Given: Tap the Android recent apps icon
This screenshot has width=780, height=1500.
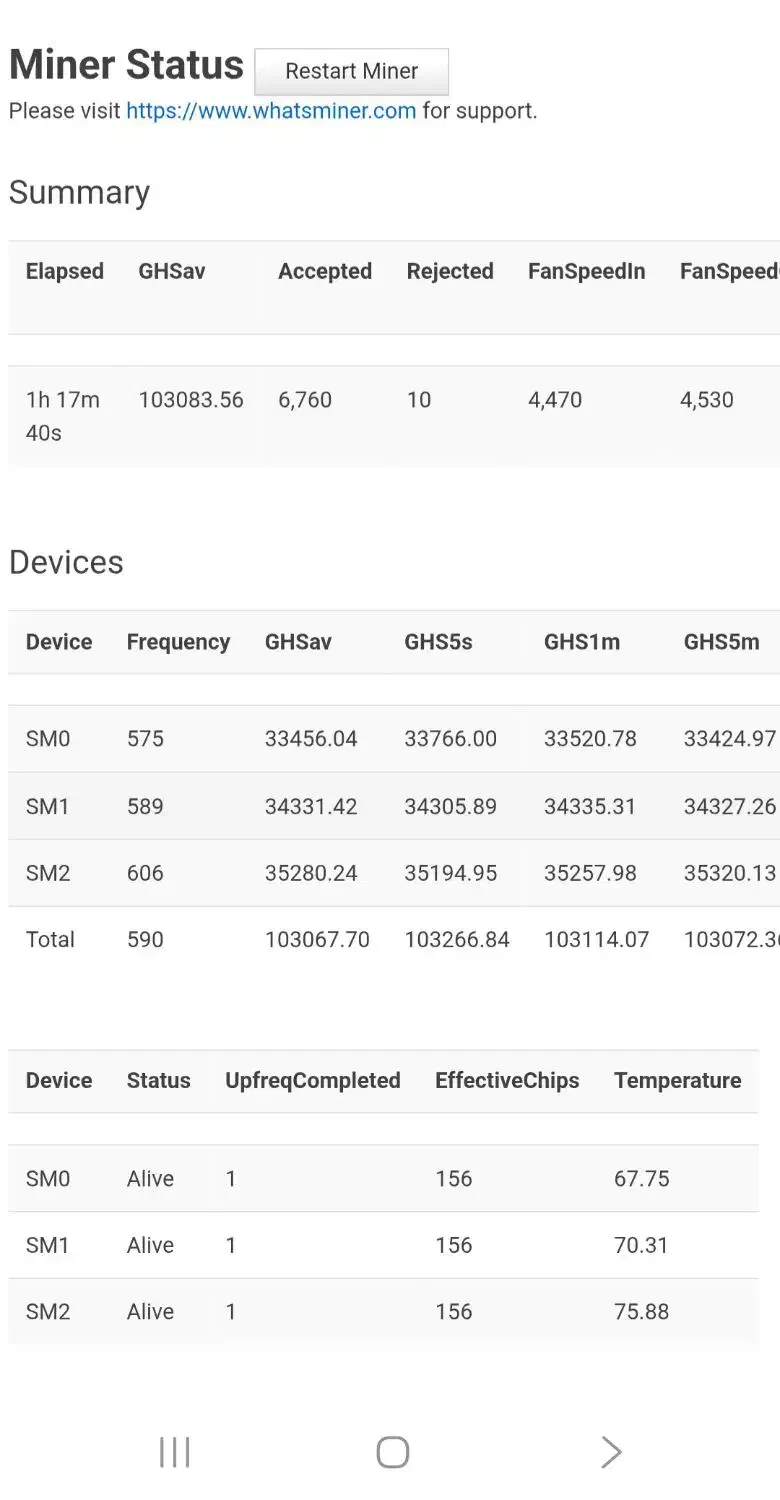Looking at the screenshot, I should 174,1452.
